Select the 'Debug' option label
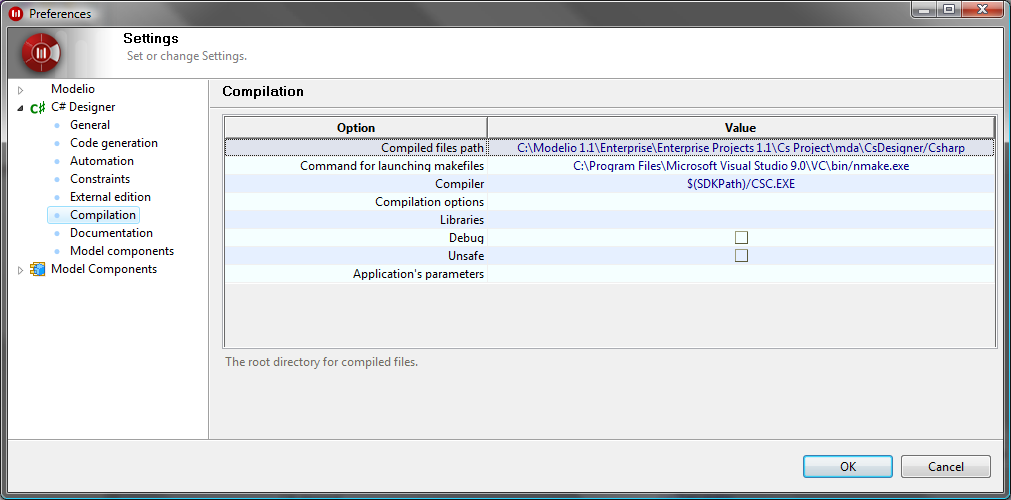This screenshot has width=1011, height=500. pos(467,238)
